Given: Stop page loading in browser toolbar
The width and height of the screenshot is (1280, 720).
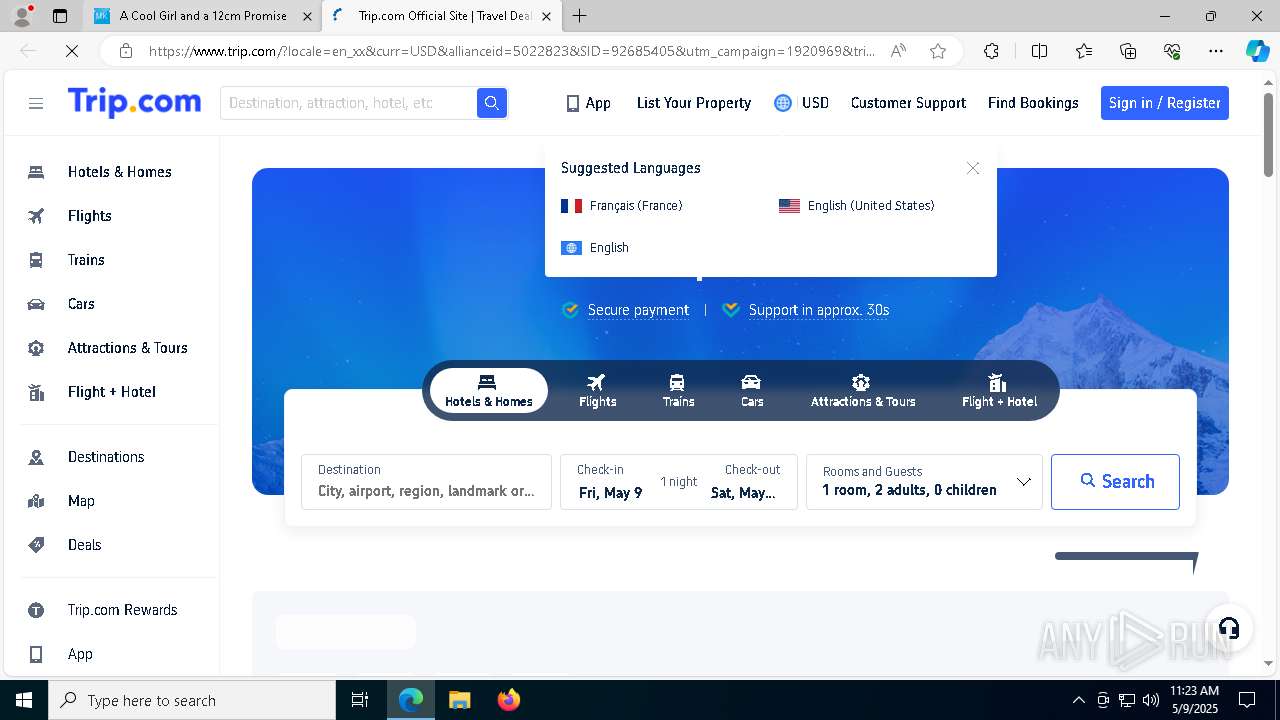Looking at the screenshot, I should pyautogui.click(x=72, y=51).
